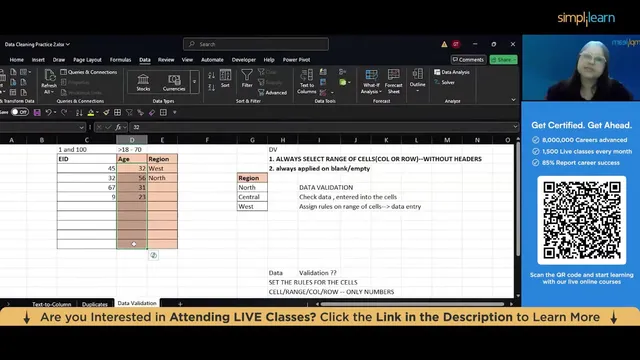Collapse the ribbon chevron
The height and width of the screenshot is (360, 640).
pos(513,100)
